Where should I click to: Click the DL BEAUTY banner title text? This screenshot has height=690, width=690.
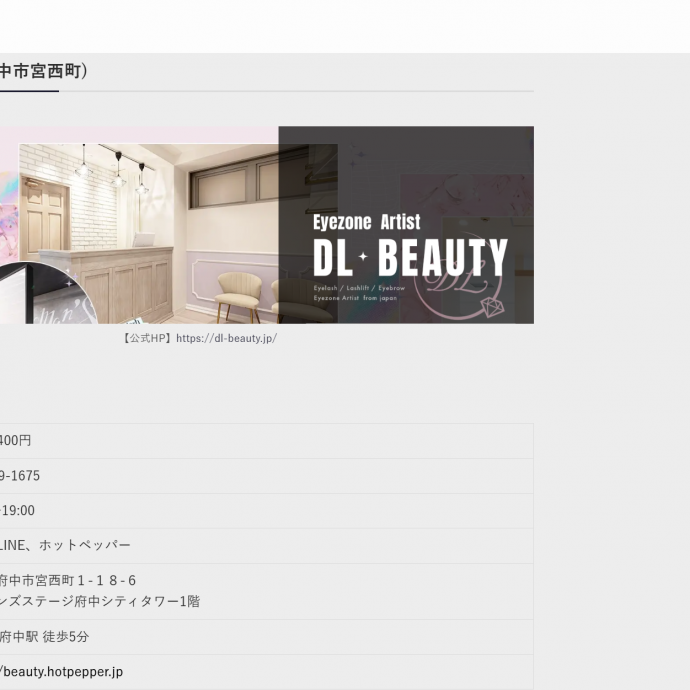(x=410, y=258)
